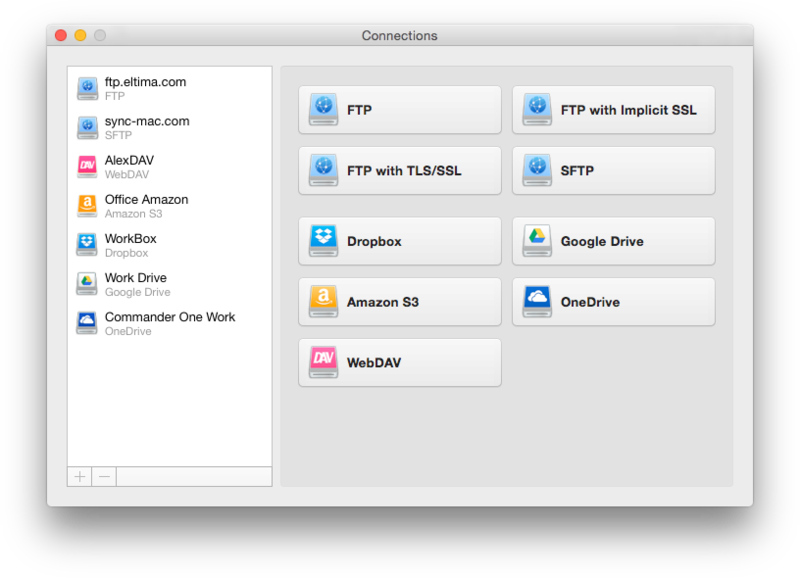Click the Dropbox logo icon in grid
The image size is (800, 578).
pos(323,241)
